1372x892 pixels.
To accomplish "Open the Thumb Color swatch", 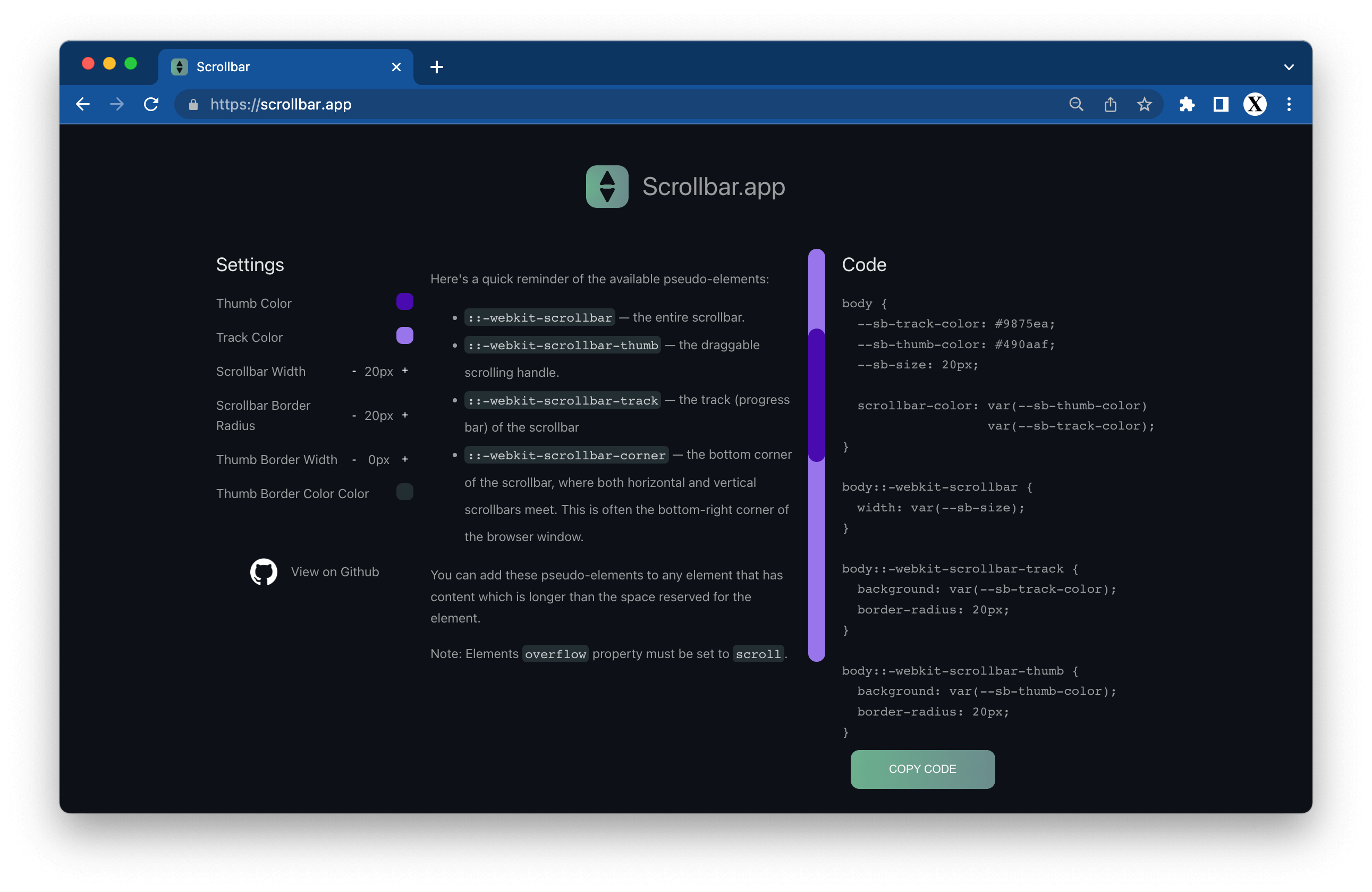I will tap(405, 301).
